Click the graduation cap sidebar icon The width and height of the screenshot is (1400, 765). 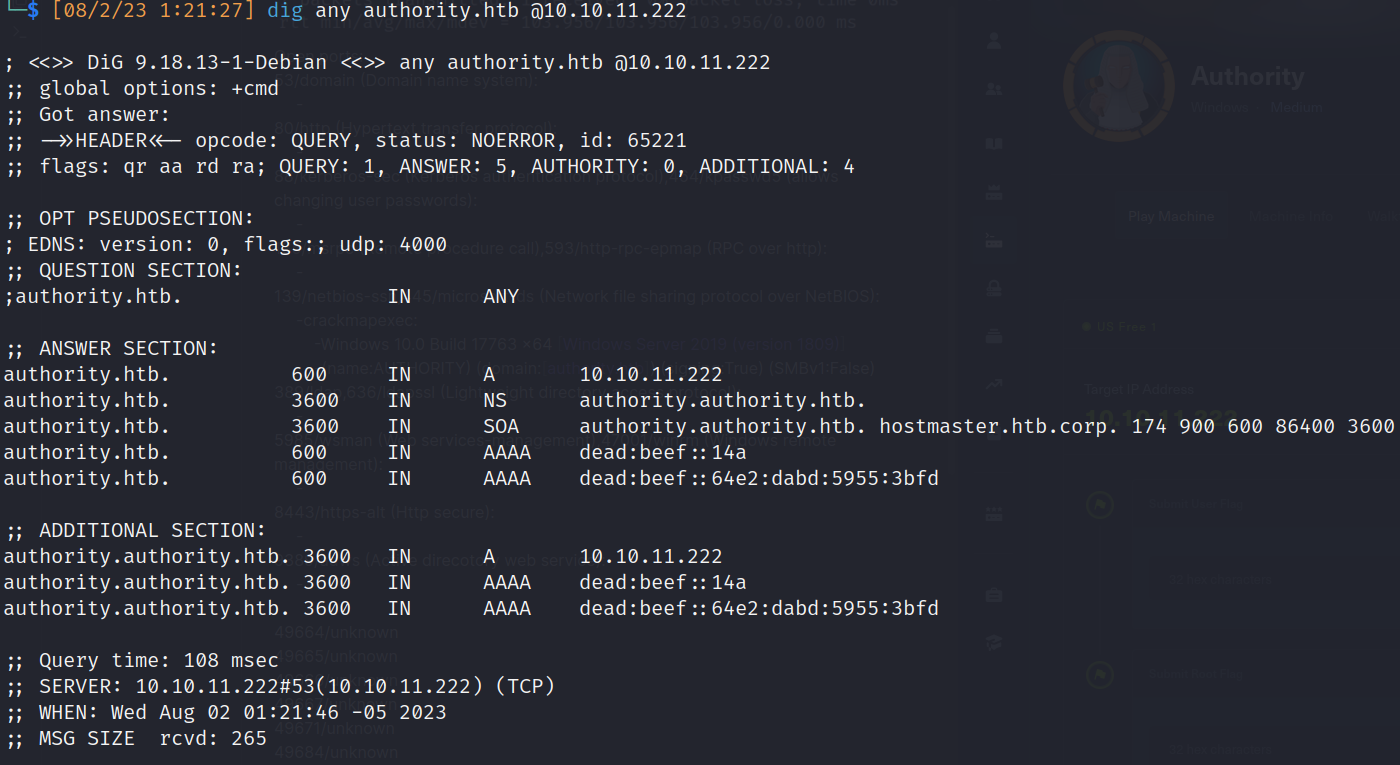point(993,641)
